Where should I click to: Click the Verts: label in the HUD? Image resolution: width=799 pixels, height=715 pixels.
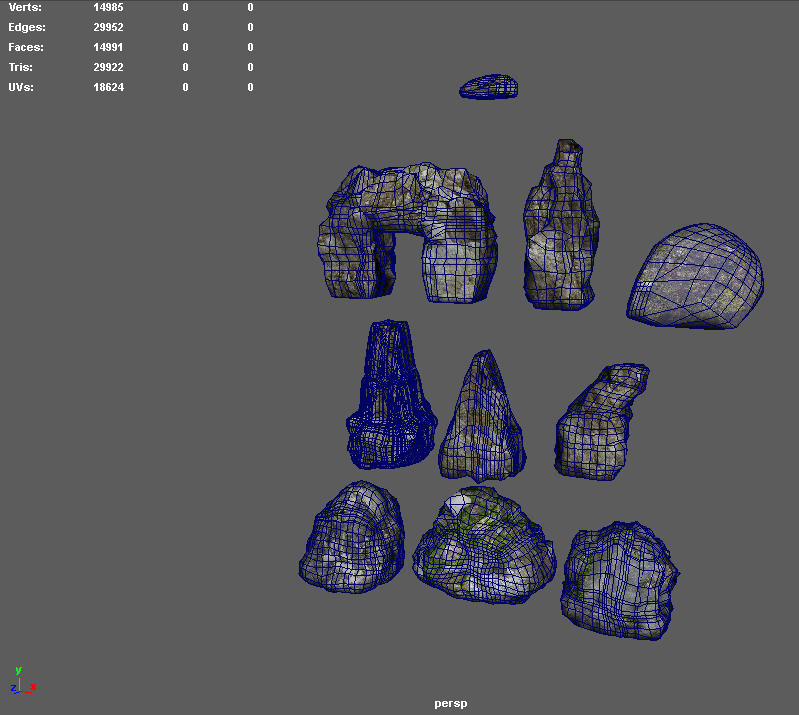(x=25, y=7)
